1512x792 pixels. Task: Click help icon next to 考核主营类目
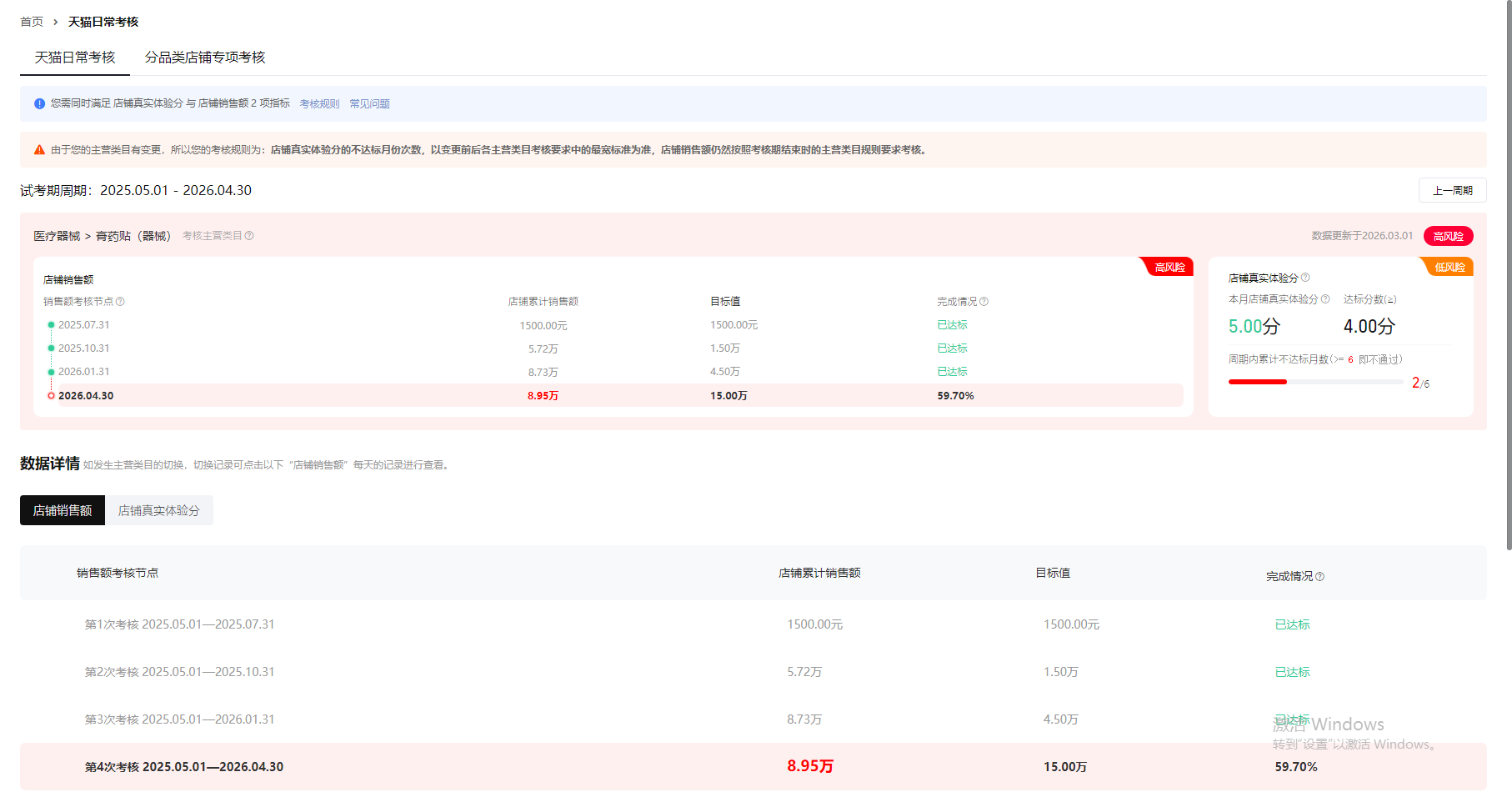tap(249, 236)
